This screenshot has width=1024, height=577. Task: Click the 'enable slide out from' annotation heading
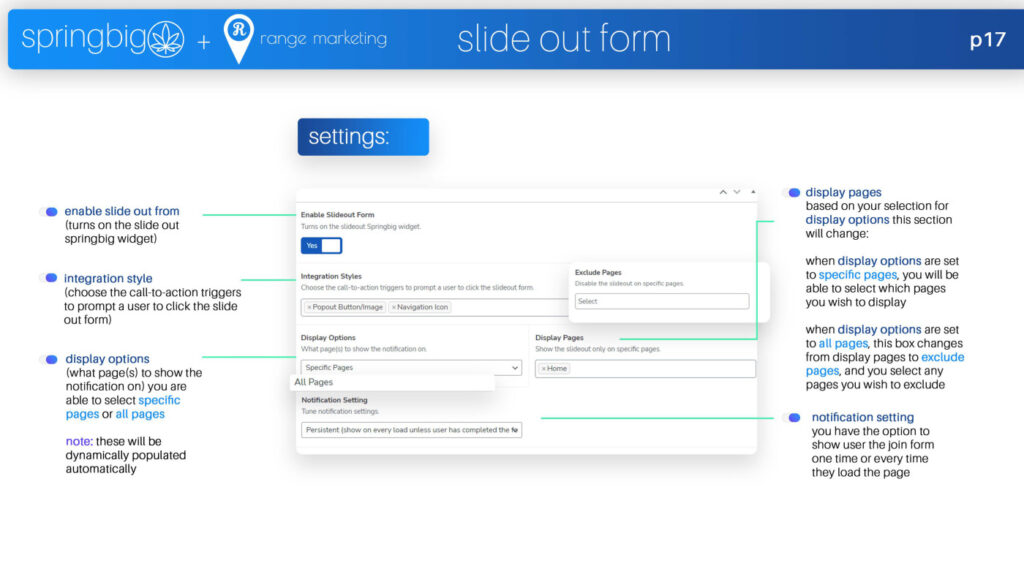click(121, 211)
